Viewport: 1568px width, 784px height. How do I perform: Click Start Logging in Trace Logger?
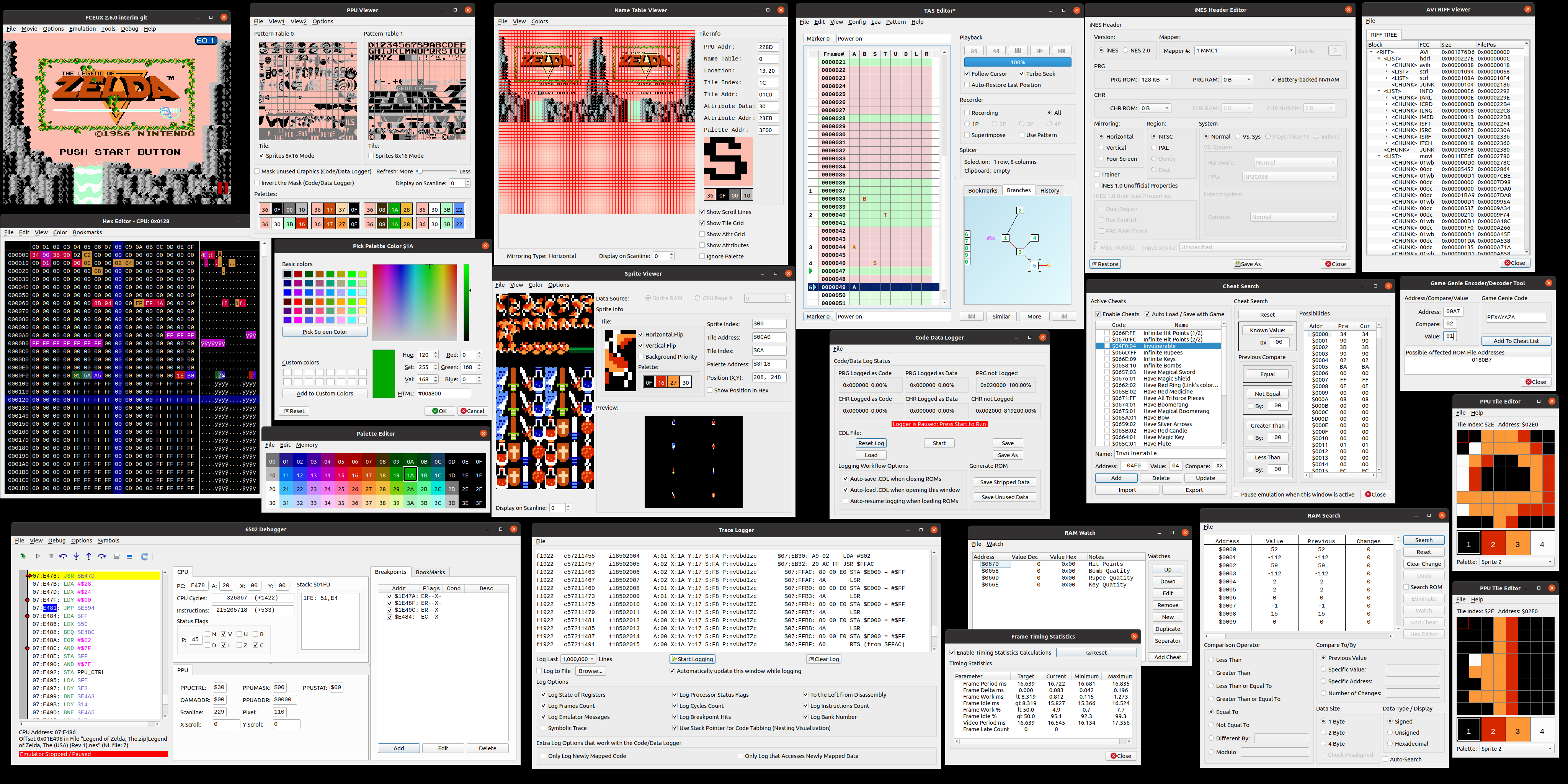point(692,659)
